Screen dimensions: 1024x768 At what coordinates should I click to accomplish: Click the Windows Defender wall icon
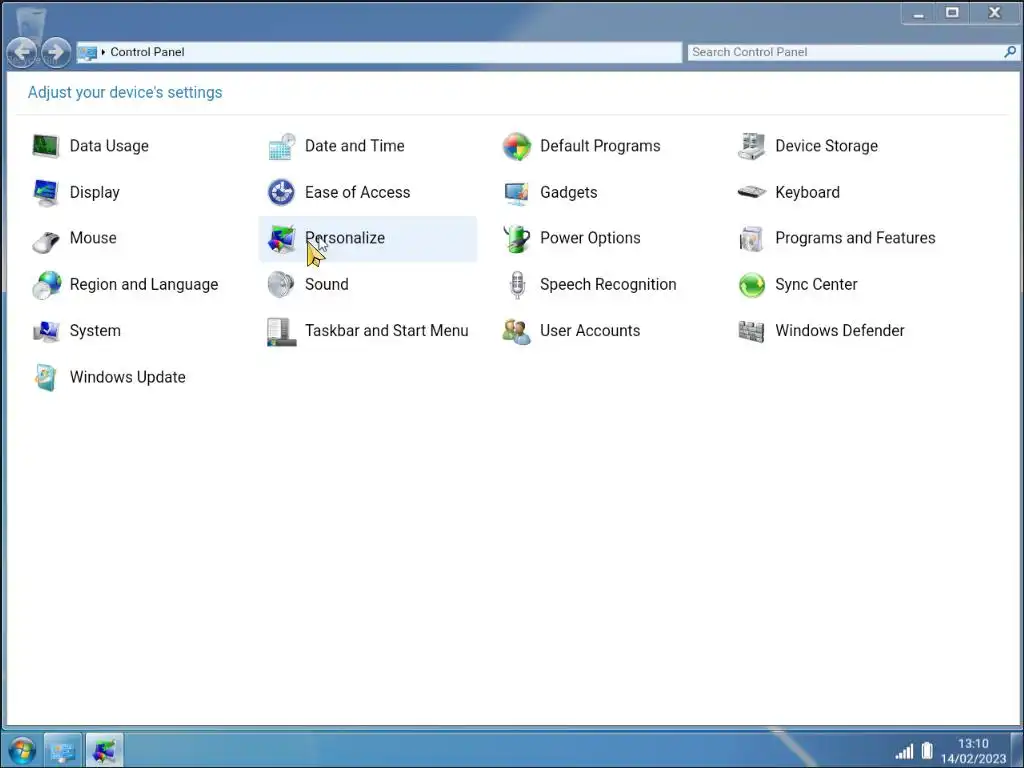pos(752,332)
